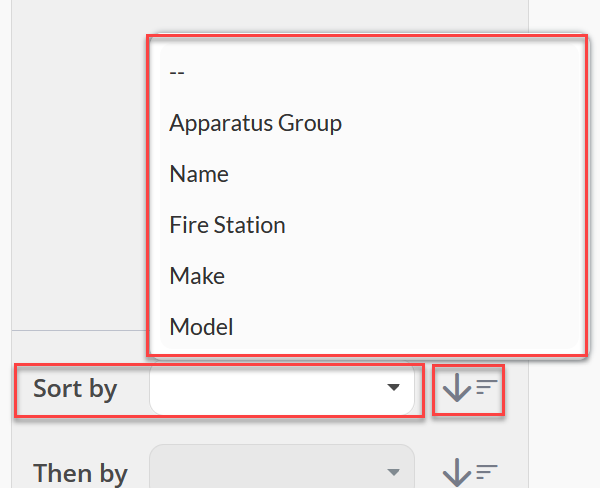Image resolution: width=600 pixels, height=488 pixels.
Task: Click the descending lines glyph beside Then by
Action: (487, 471)
